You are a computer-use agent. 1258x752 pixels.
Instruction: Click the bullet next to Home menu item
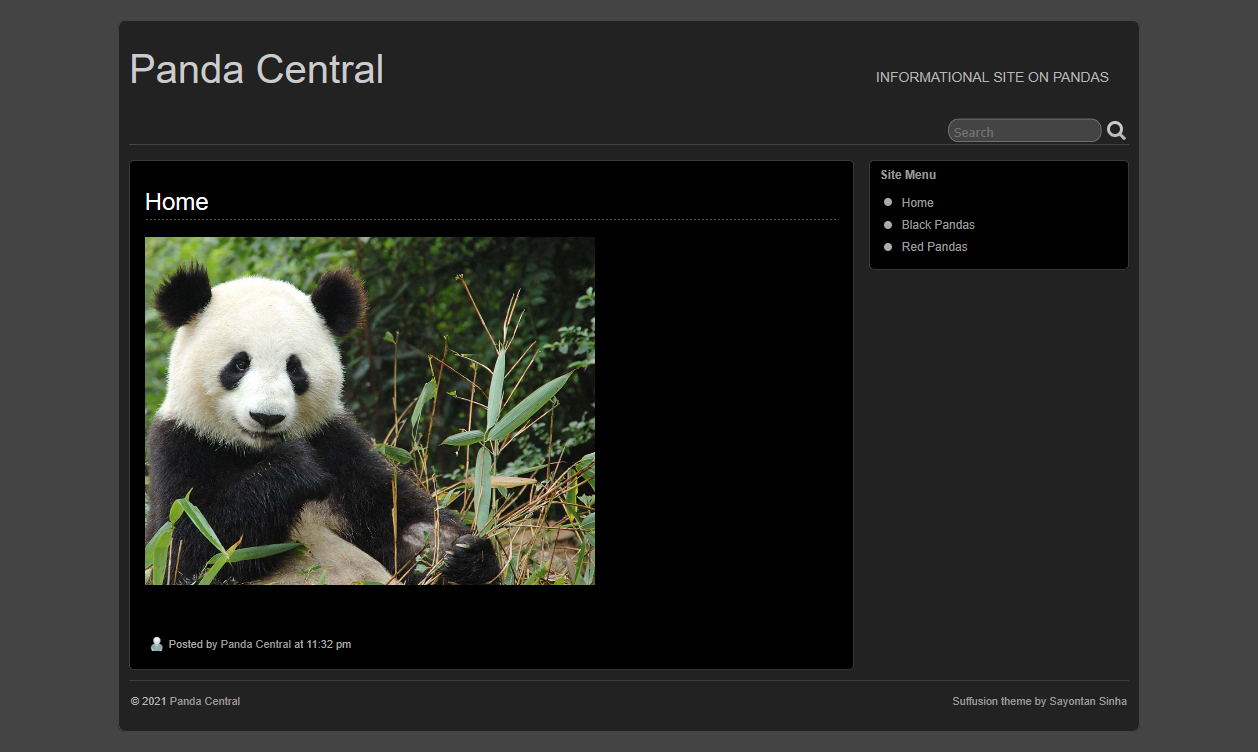pos(888,202)
